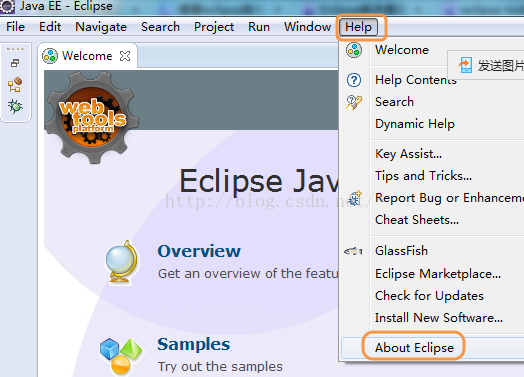
Task: Click the Samples shapes icon
Action: pos(121,356)
